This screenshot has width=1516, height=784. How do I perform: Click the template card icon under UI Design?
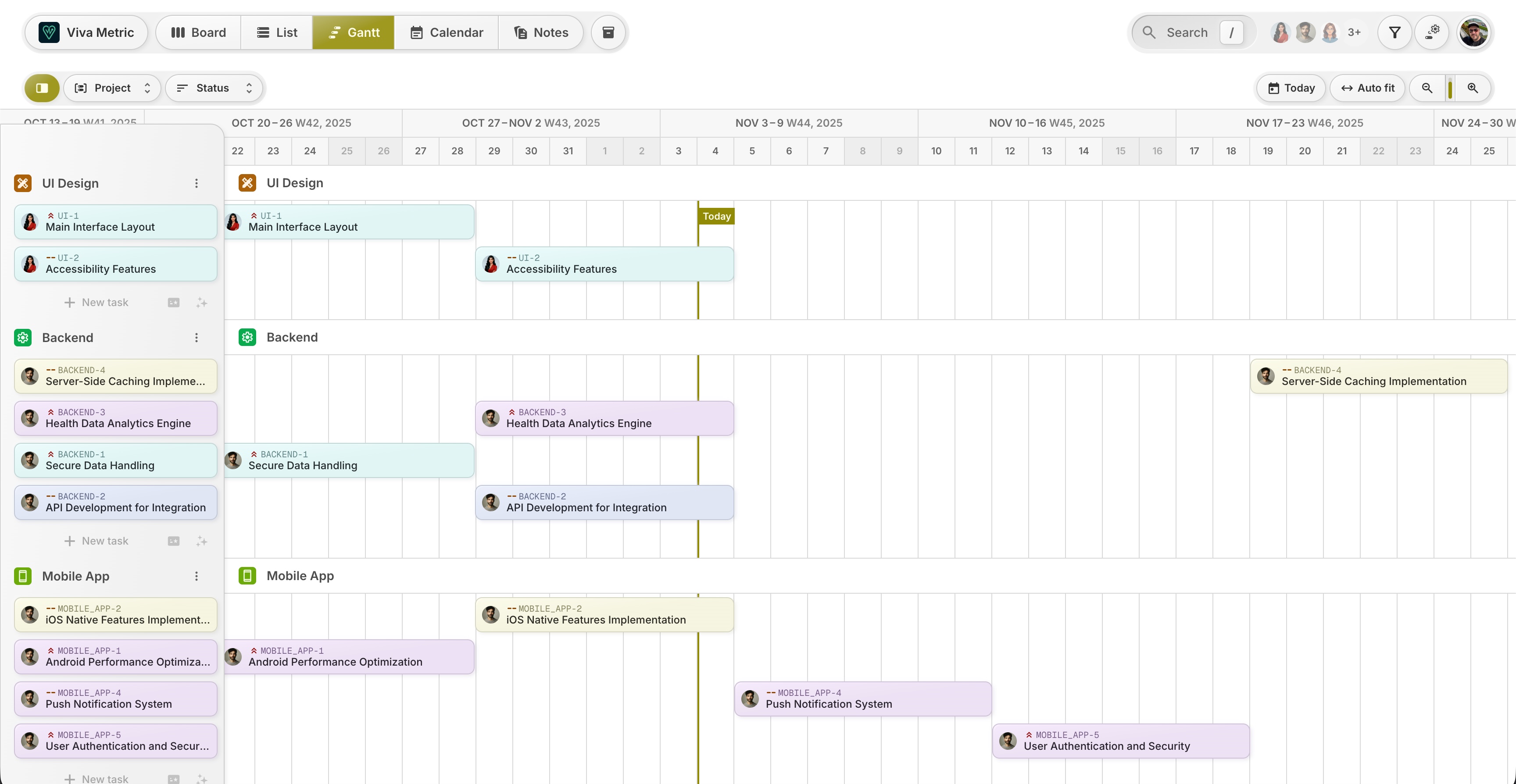pyautogui.click(x=174, y=303)
